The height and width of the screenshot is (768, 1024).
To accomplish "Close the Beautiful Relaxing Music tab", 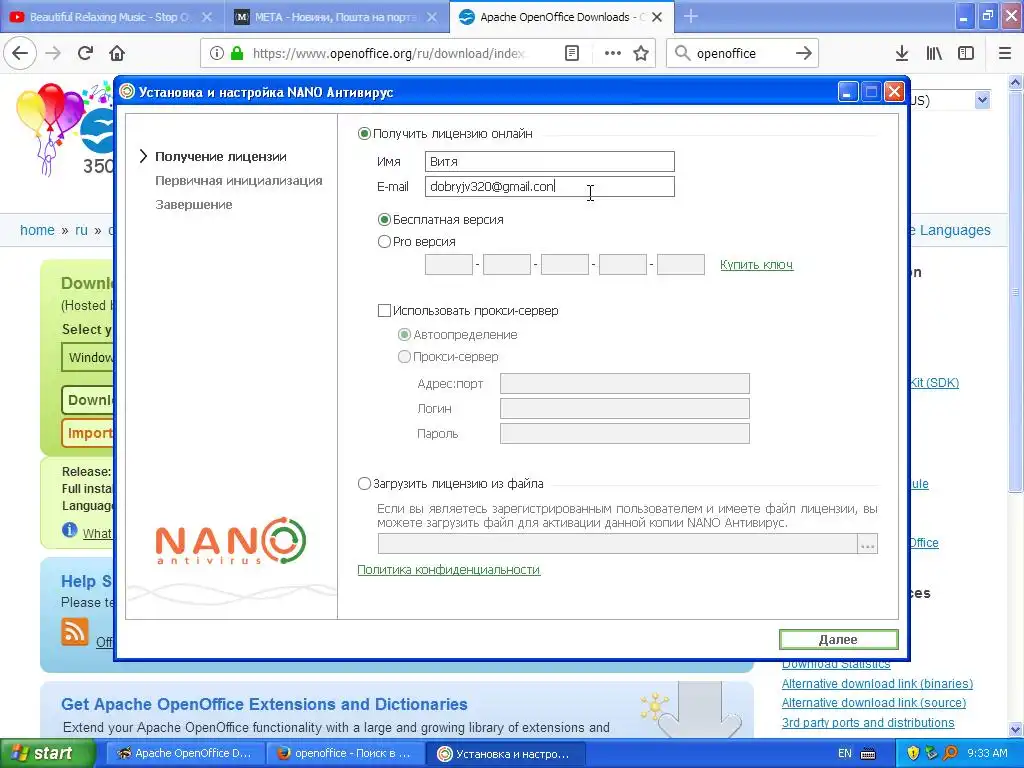I will (x=206, y=17).
